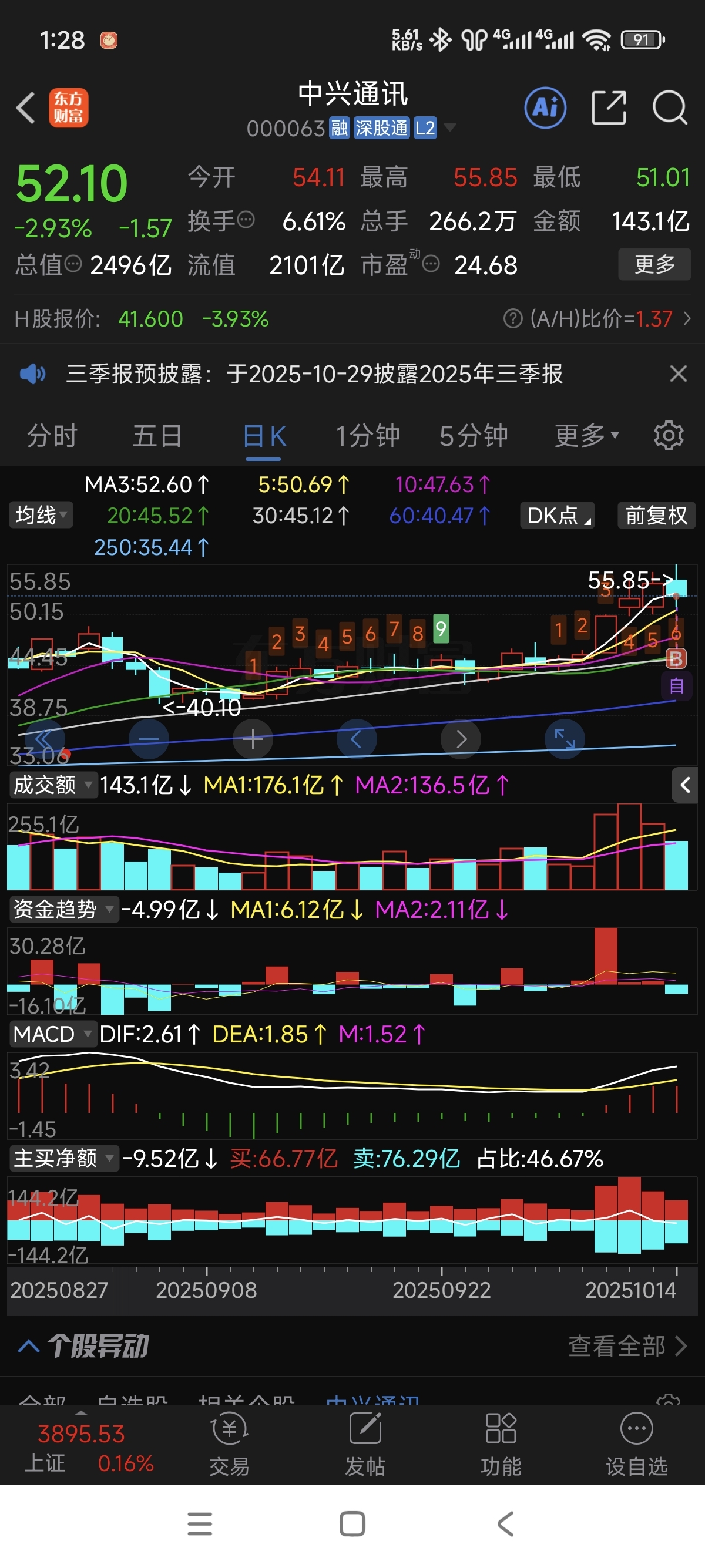This screenshot has width=705, height=1568.
Task: Tap the B buy-point marker on chart
Action: [676, 658]
